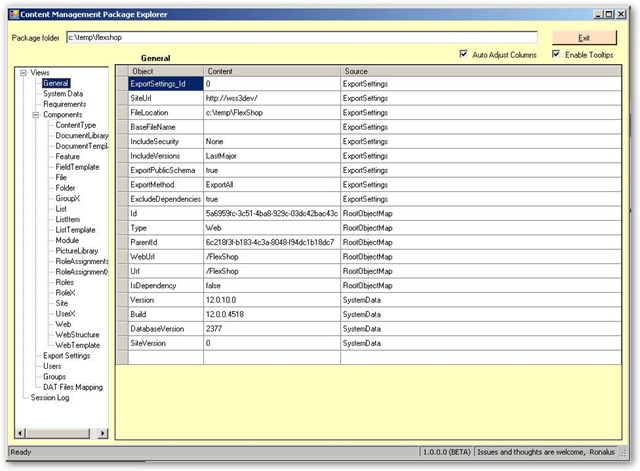Select the Web component node
Viewport: 640px width, 471px height.
click(63, 324)
